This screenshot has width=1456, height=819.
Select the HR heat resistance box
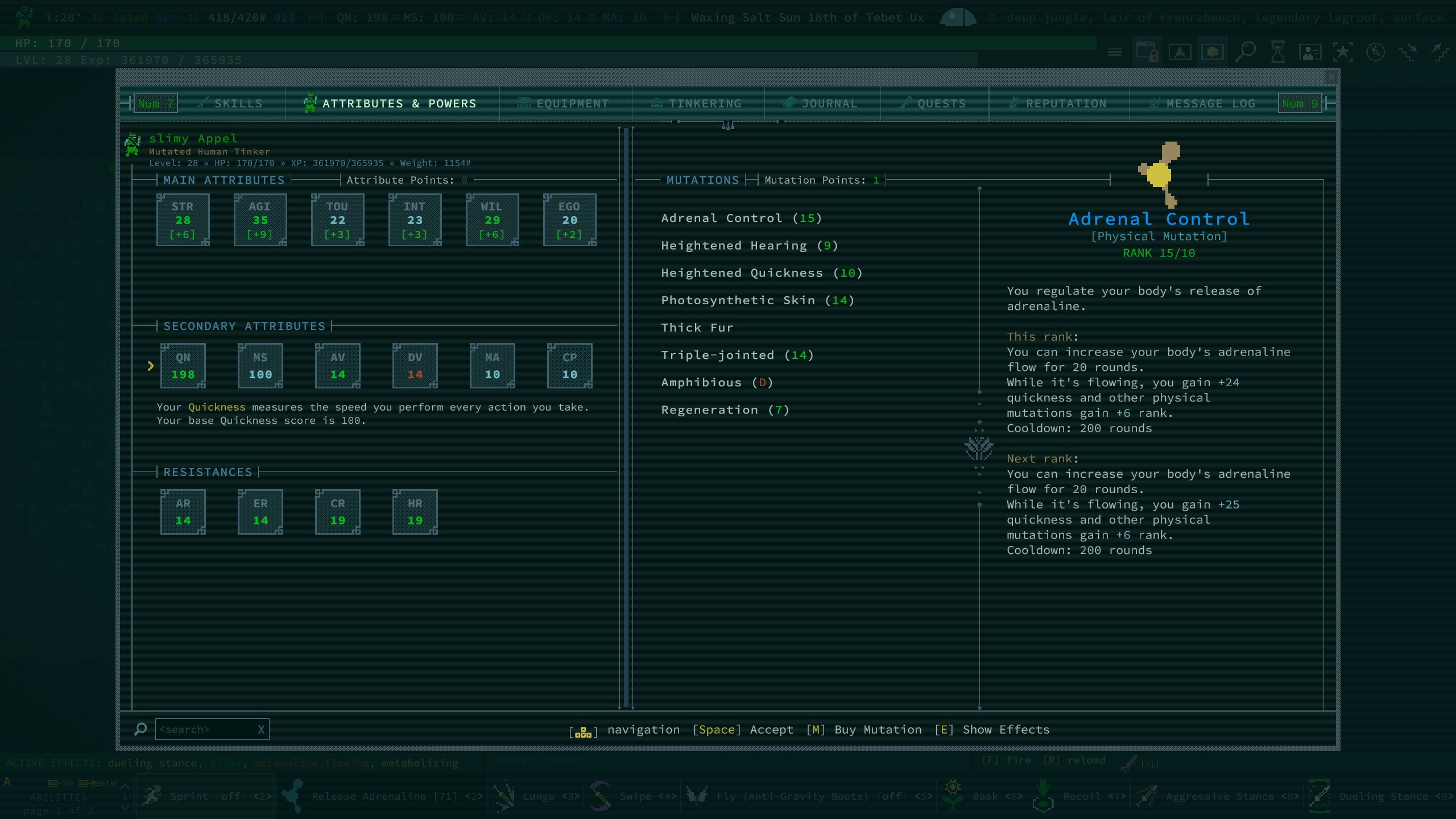click(x=415, y=512)
